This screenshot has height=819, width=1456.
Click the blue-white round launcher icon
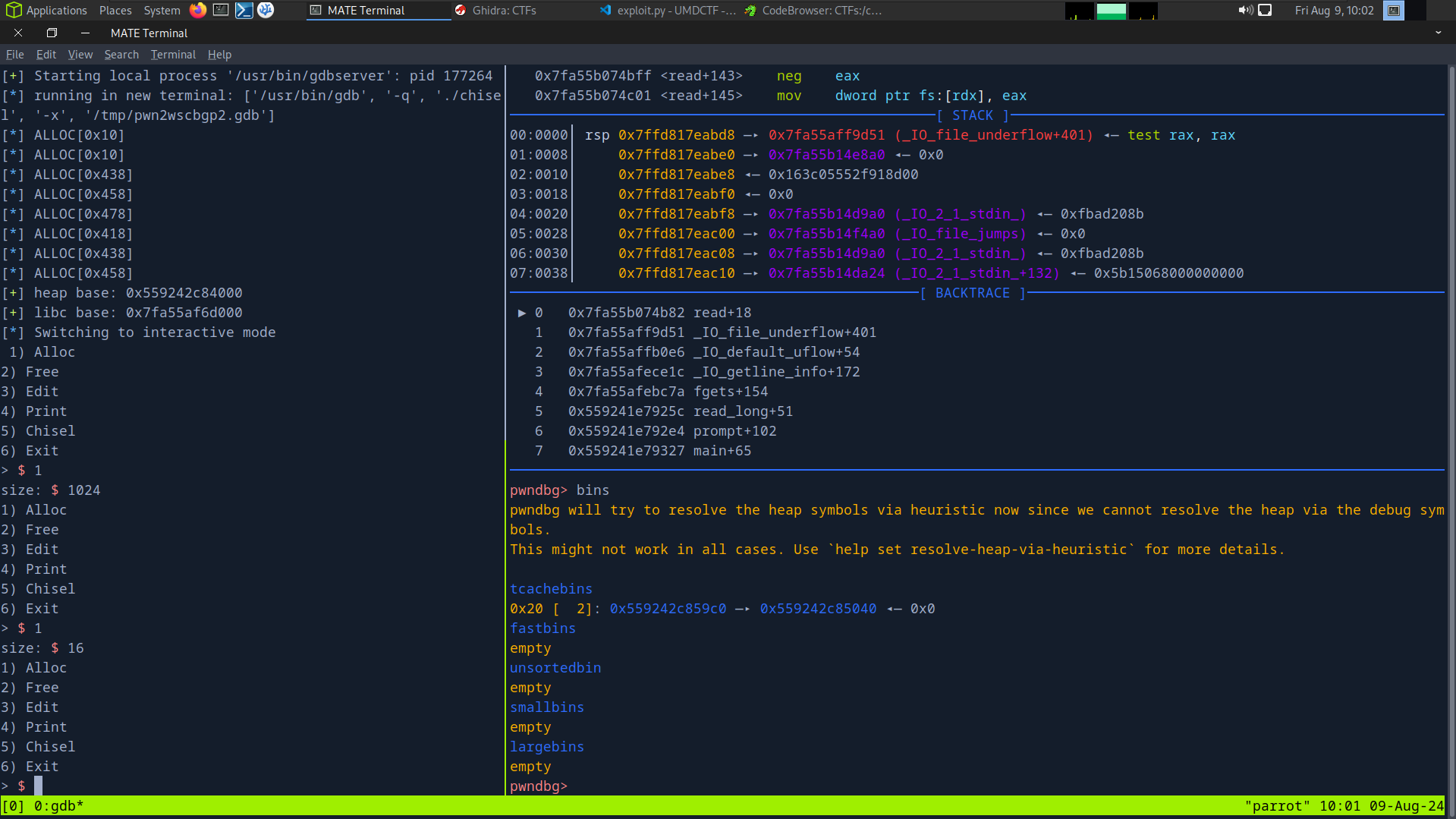(266, 10)
